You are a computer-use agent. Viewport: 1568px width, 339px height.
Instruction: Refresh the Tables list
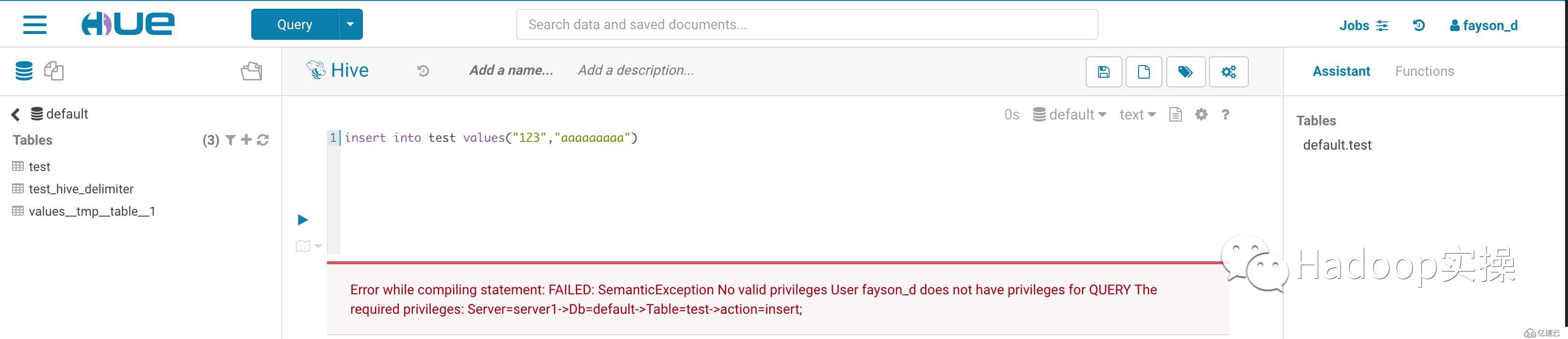pyautogui.click(x=263, y=140)
